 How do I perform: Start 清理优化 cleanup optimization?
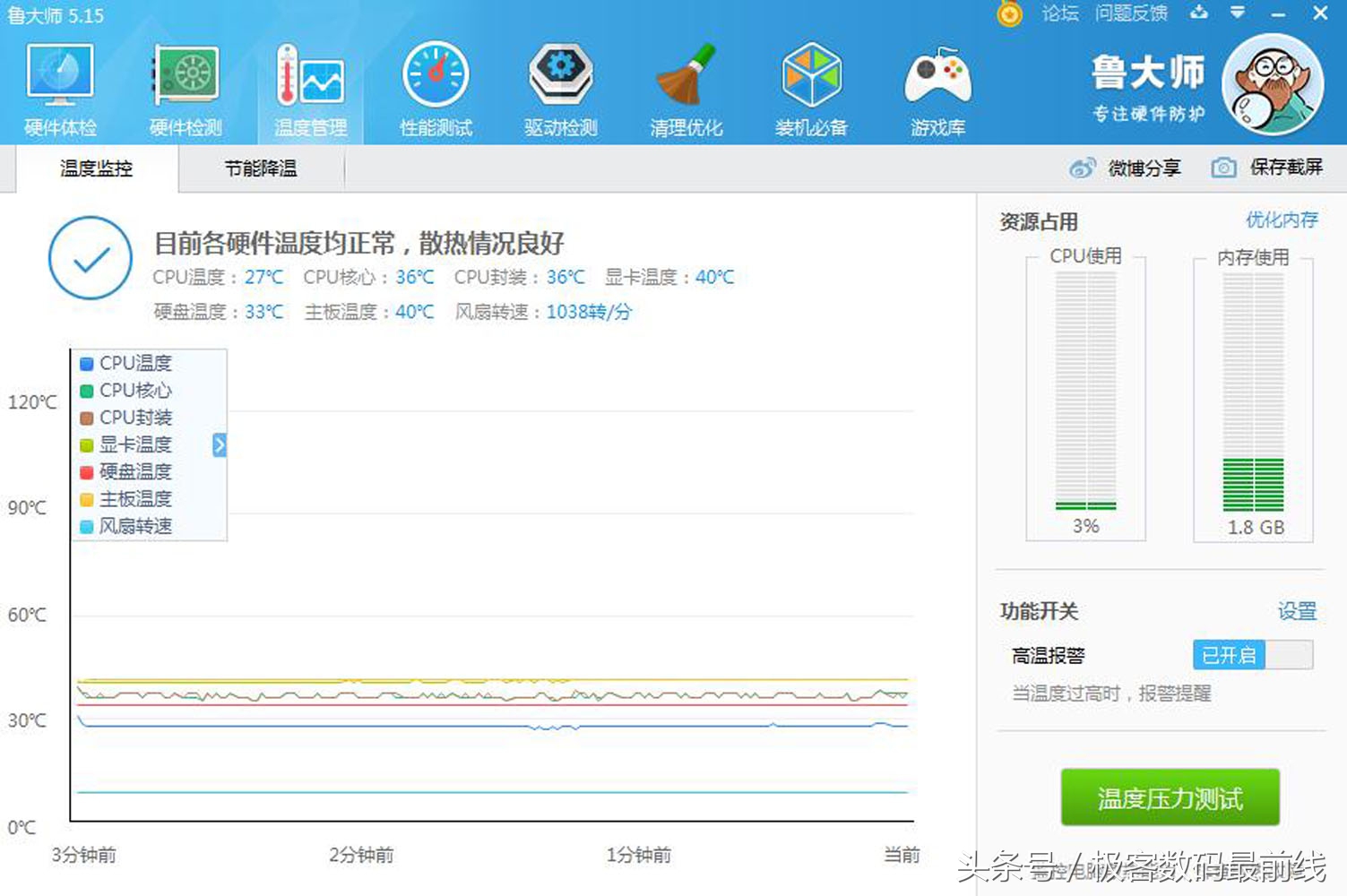[686, 85]
